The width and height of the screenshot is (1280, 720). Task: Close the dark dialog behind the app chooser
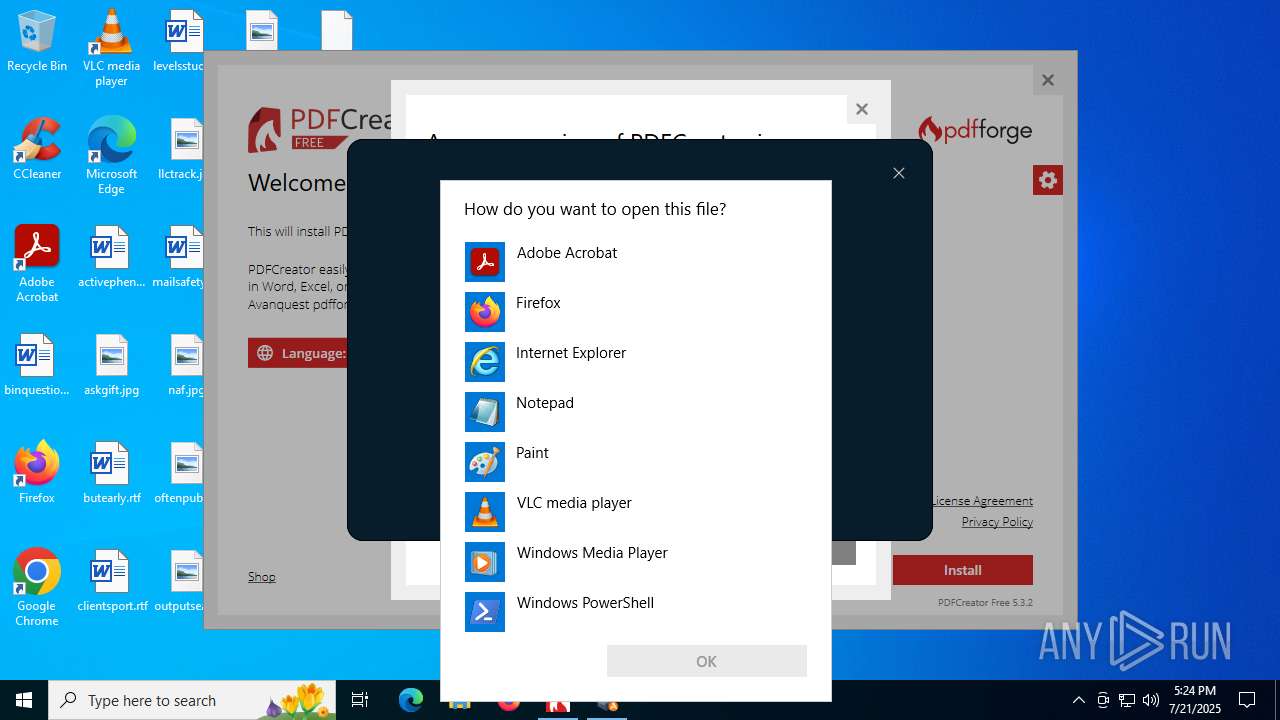tap(899, 173)
